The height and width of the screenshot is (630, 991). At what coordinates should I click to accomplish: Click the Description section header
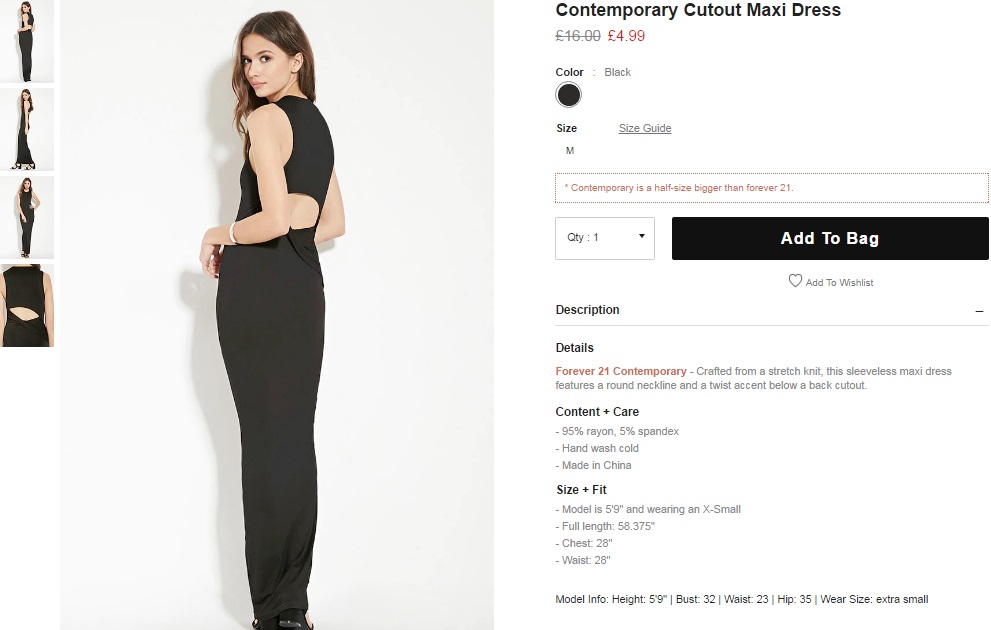pos(588,310)
